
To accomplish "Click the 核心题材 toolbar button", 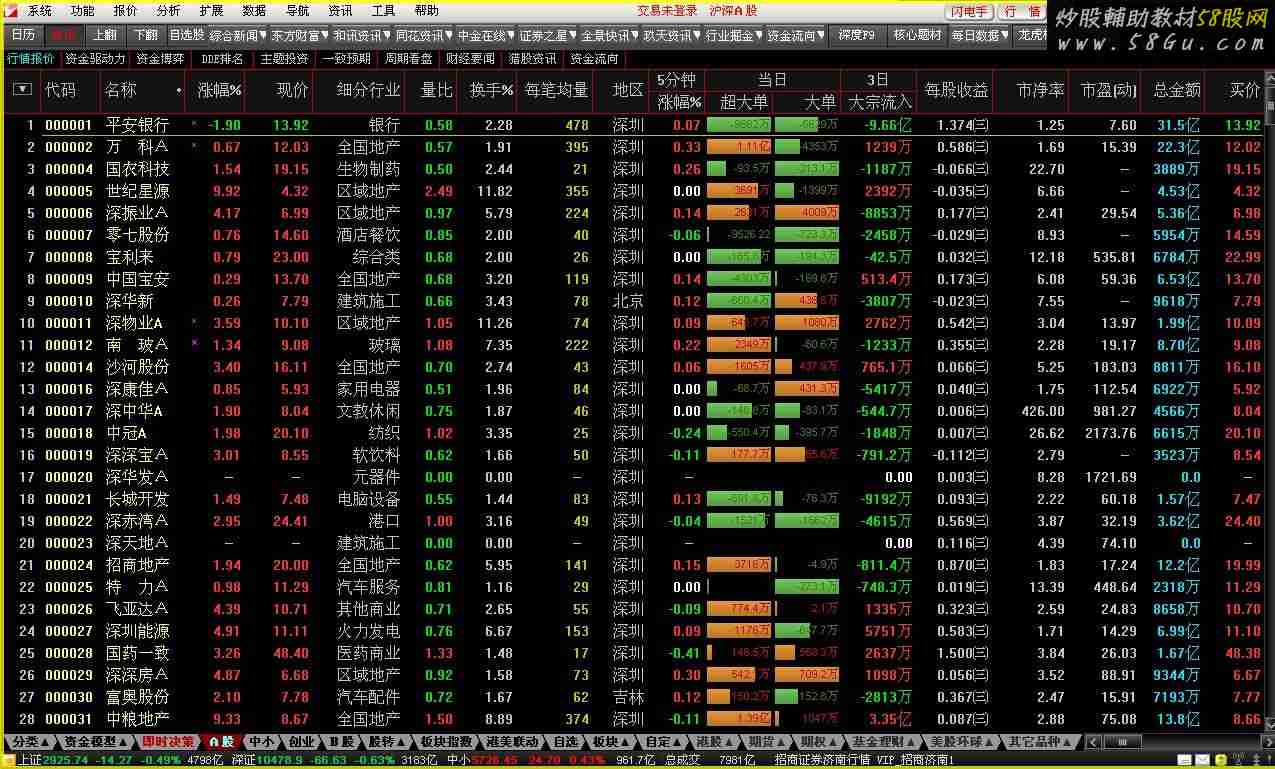I will click(917, 35).
